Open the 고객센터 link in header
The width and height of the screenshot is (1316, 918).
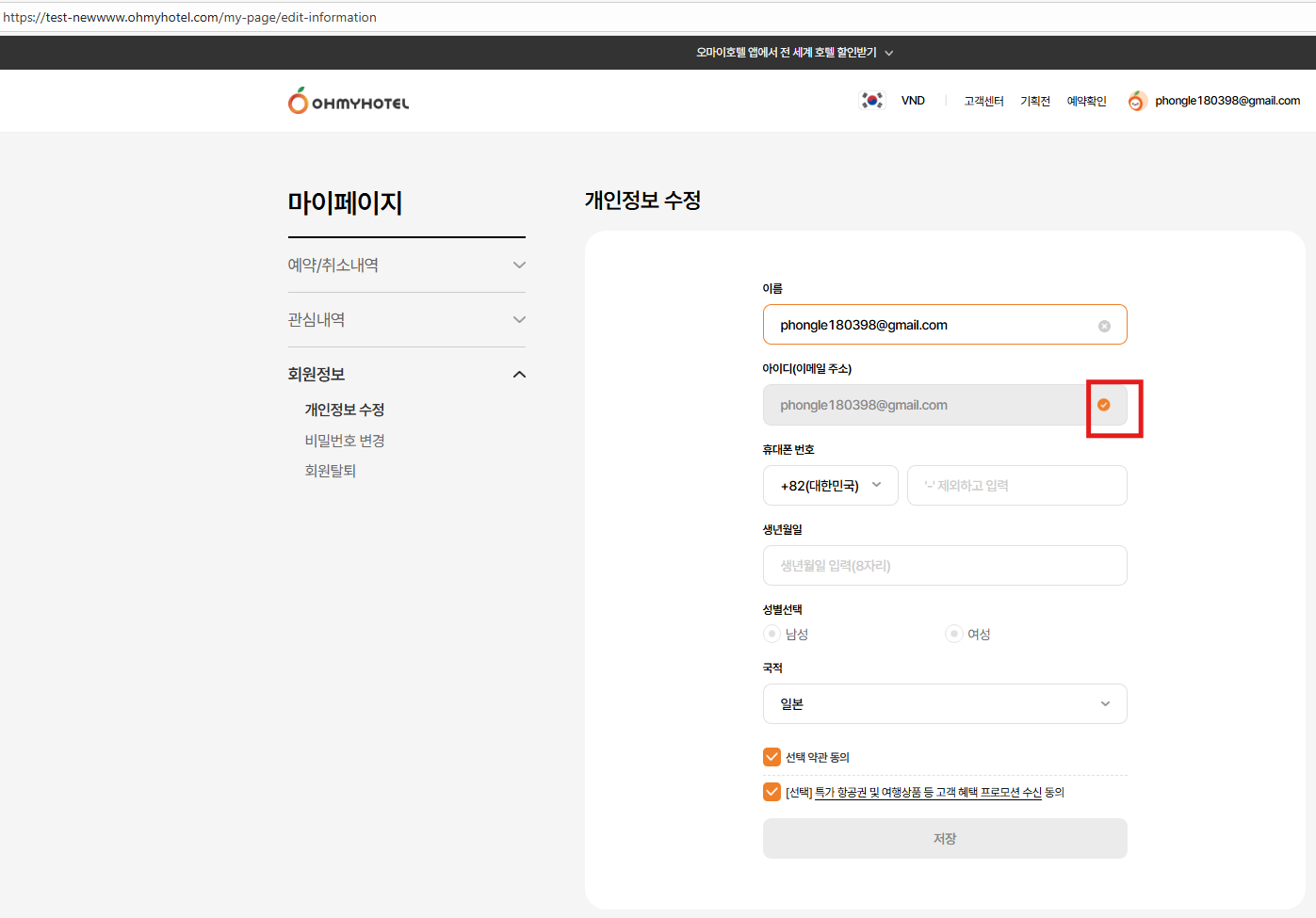983,101
